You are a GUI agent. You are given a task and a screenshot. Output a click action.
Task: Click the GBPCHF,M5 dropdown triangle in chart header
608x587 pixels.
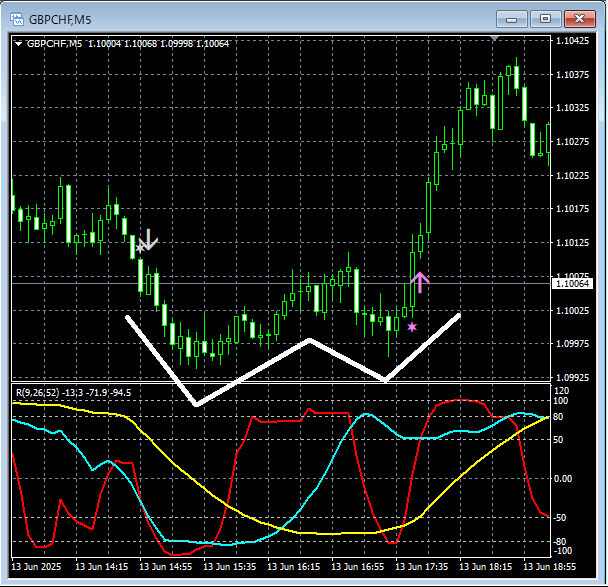tap(18, 44)
